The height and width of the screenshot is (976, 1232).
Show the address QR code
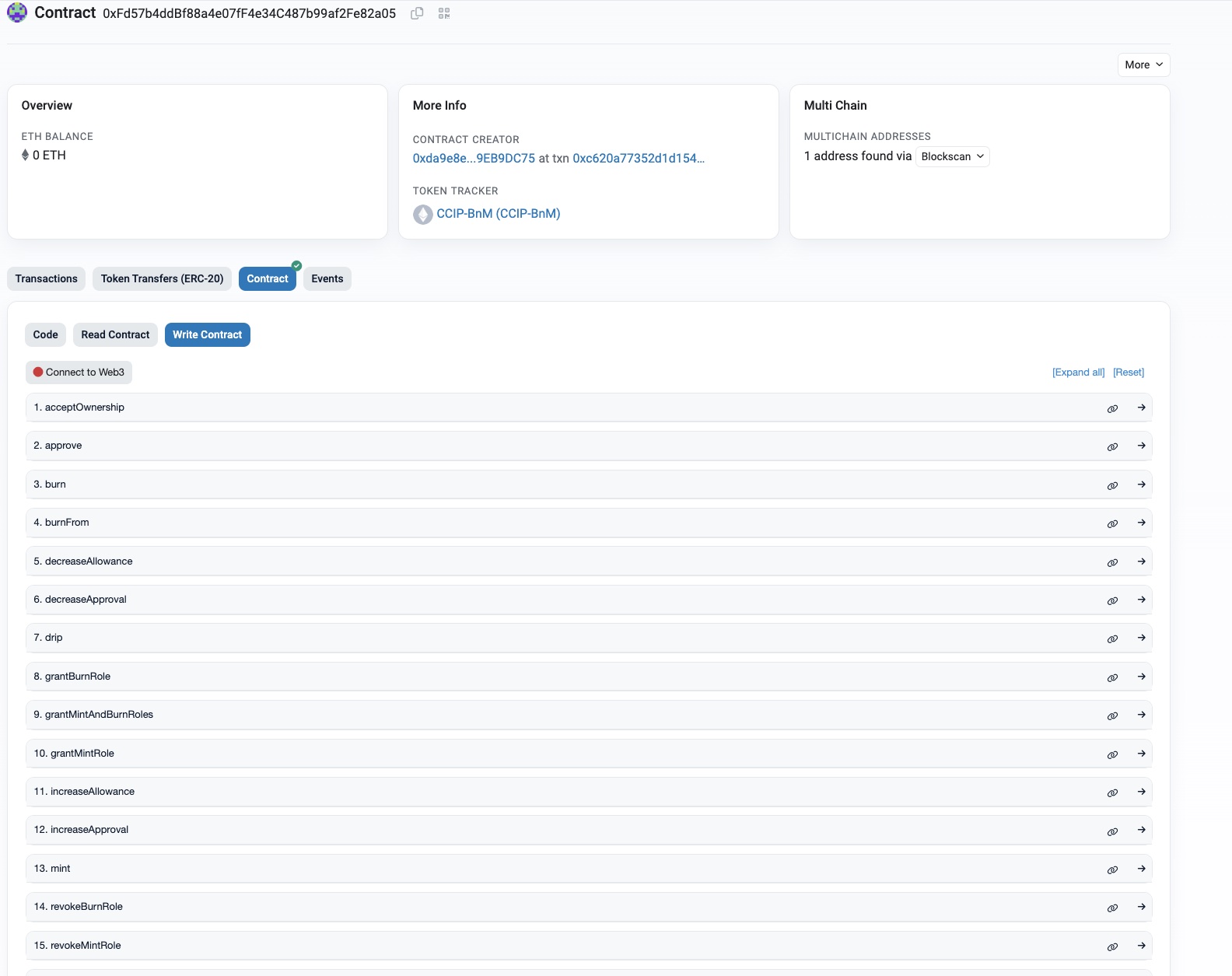444,13
